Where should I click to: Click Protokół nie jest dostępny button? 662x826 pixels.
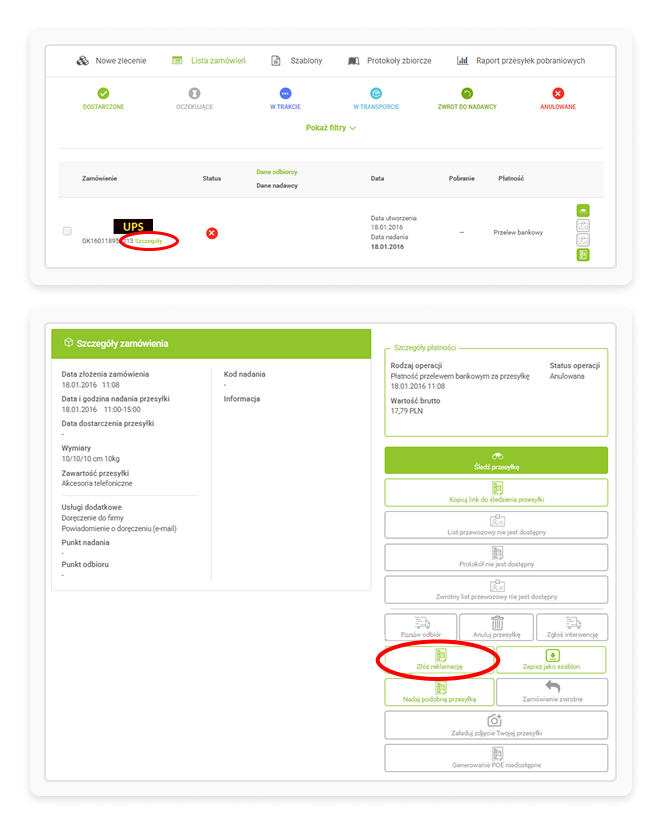click(x=496, y=557)
